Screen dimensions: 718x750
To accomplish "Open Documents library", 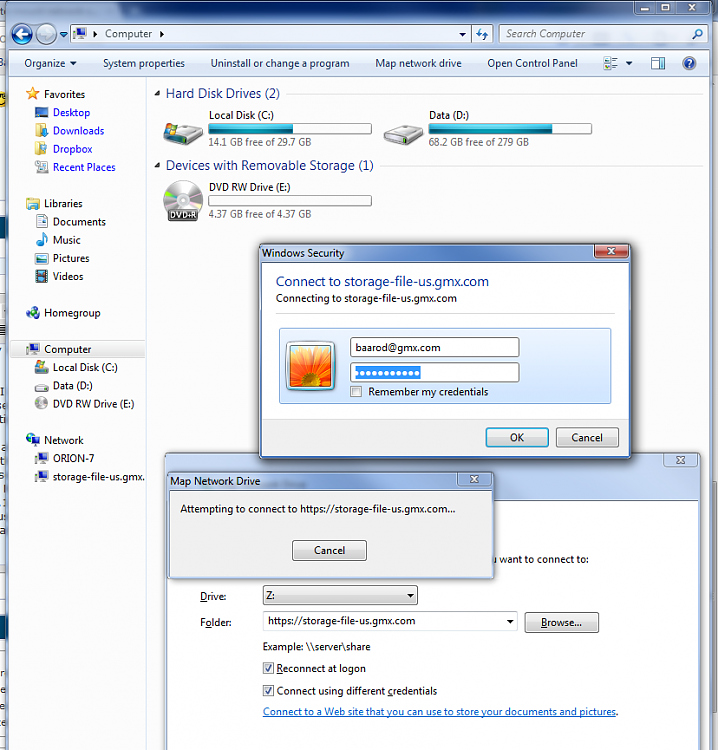I will click(x=79, y=221).
